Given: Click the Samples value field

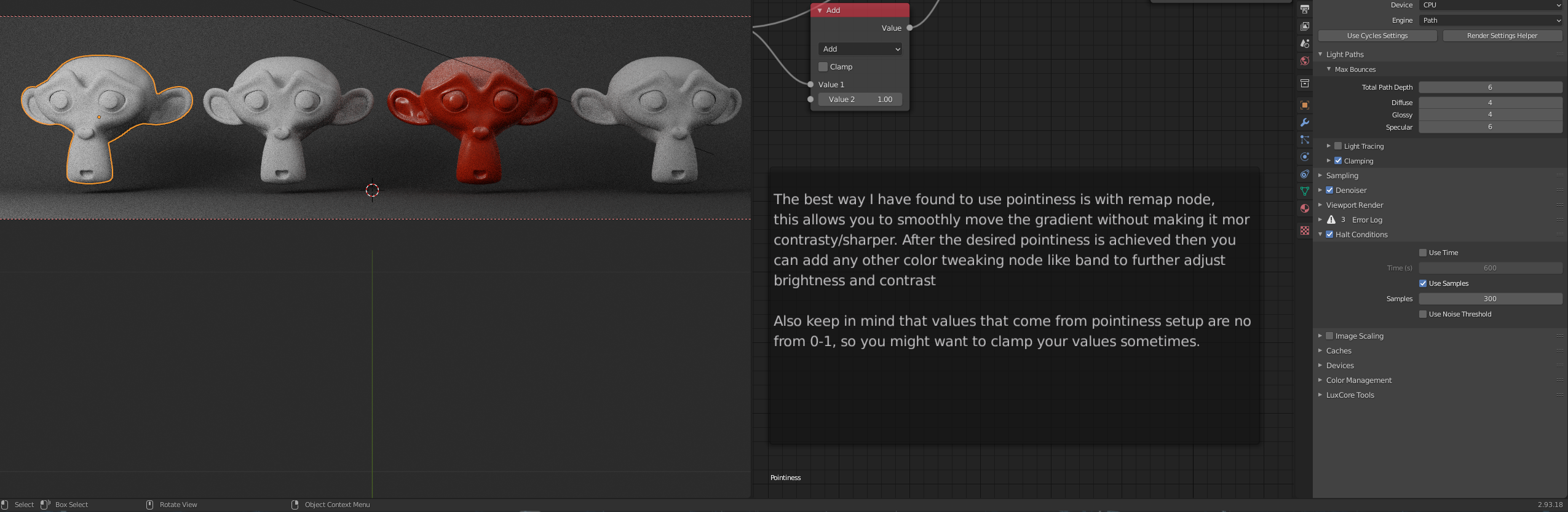Looking at the screenshot, I should pyautogui.click(x=1489, y=299).
